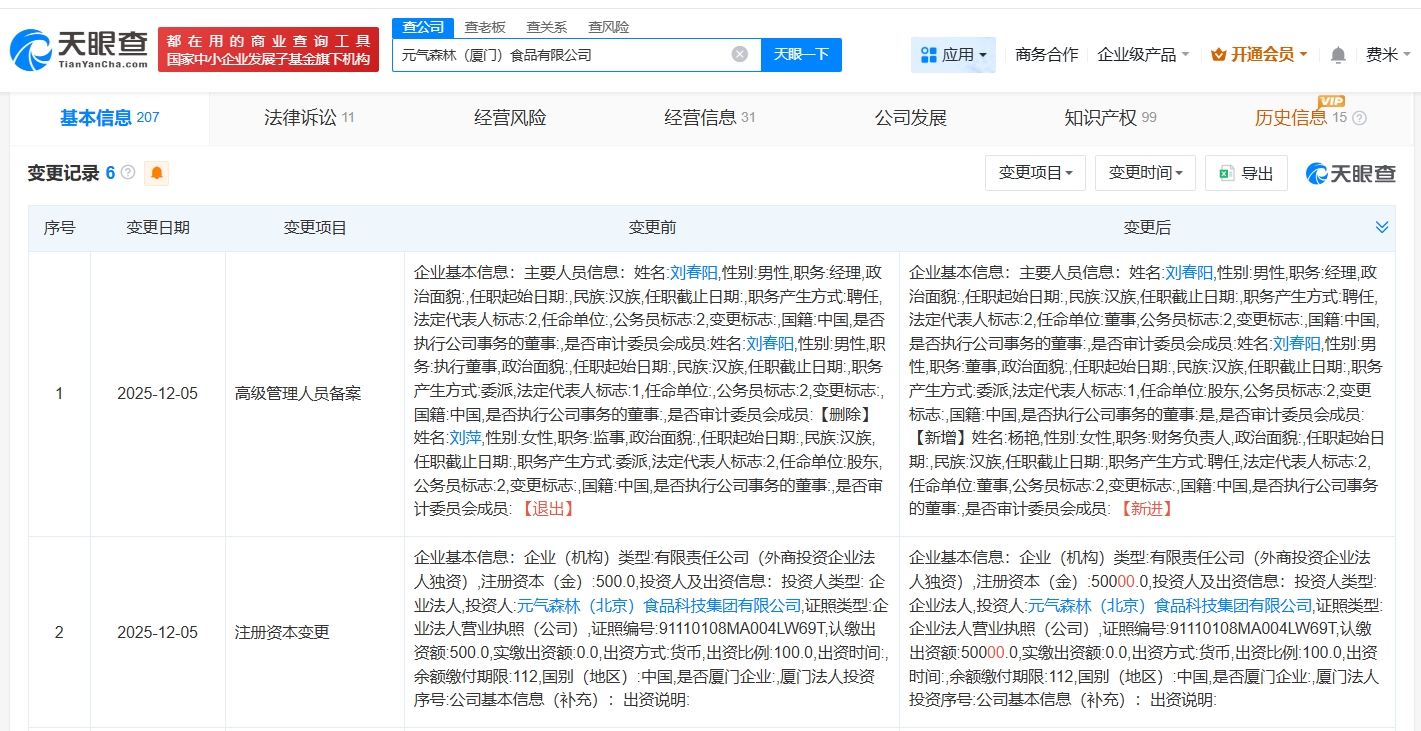Click the TianYanCha logo in header
1421x731 pixels.
(x=79, y=48)
